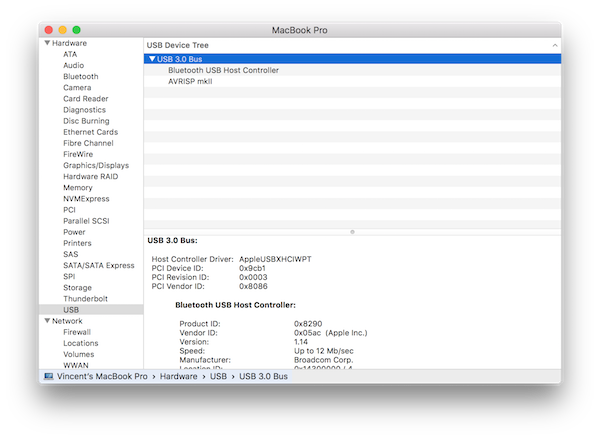Click the USB Device Tree column header
The width and height of the screenshot is (600, 439).
352,45
